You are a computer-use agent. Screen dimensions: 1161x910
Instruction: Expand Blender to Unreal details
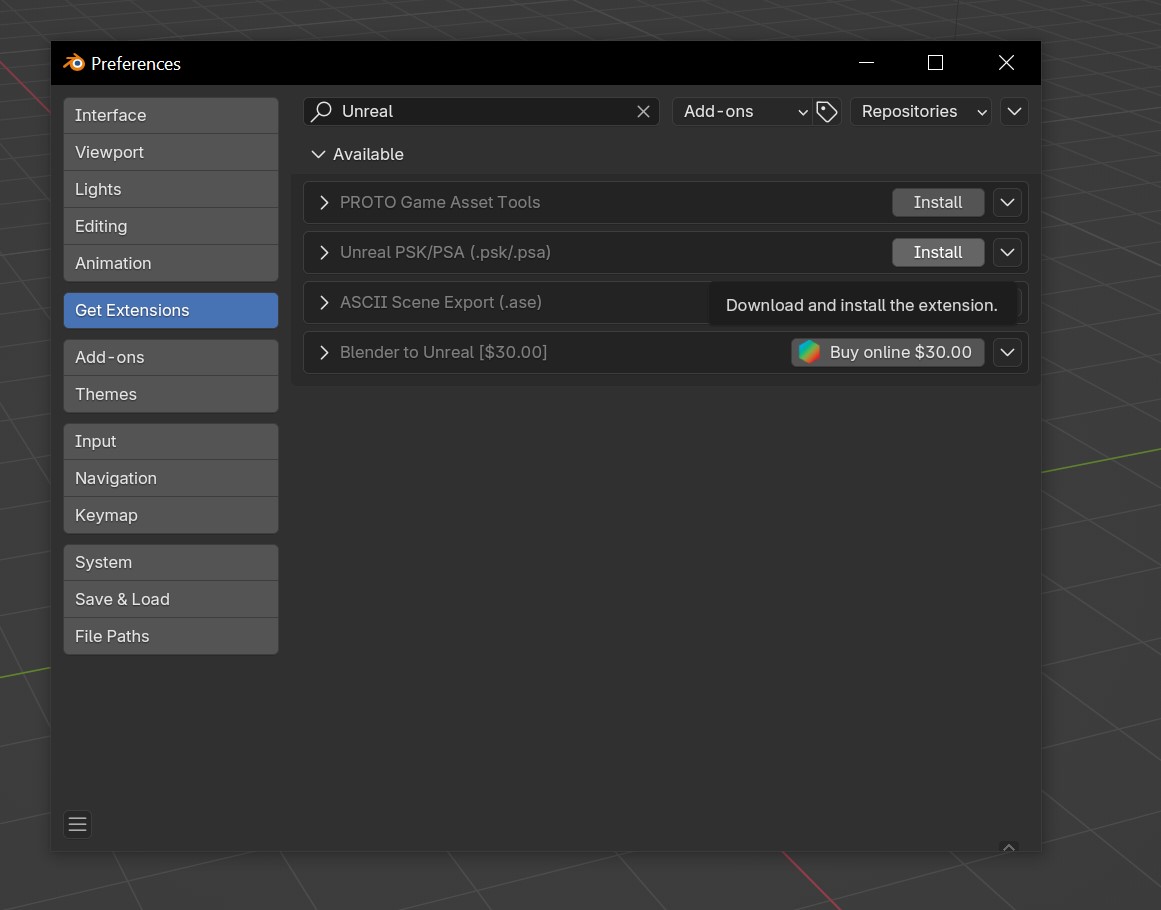pos(324,352)
